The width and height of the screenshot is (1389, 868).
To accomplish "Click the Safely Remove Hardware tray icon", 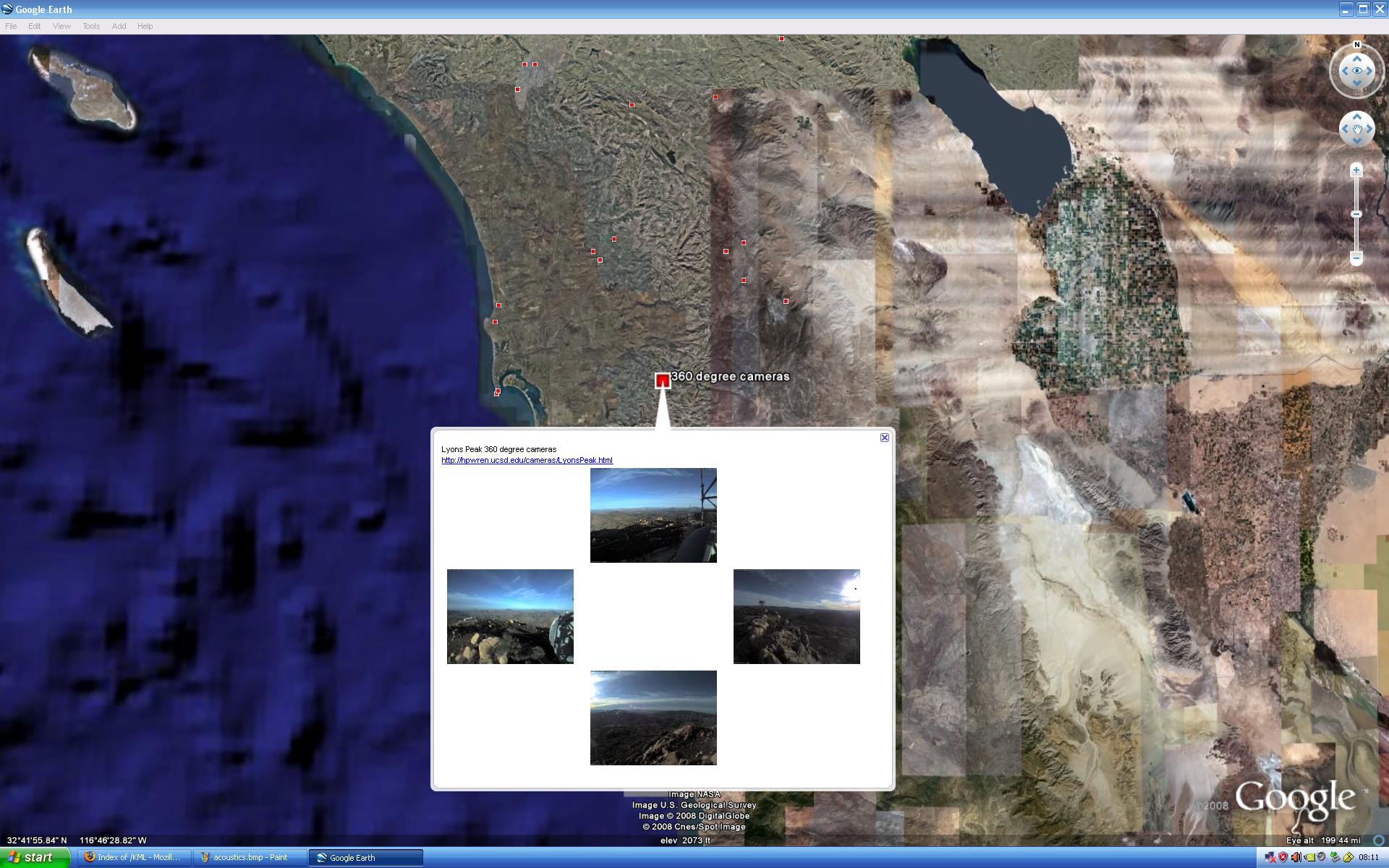I will click(x=1335, y=858).
